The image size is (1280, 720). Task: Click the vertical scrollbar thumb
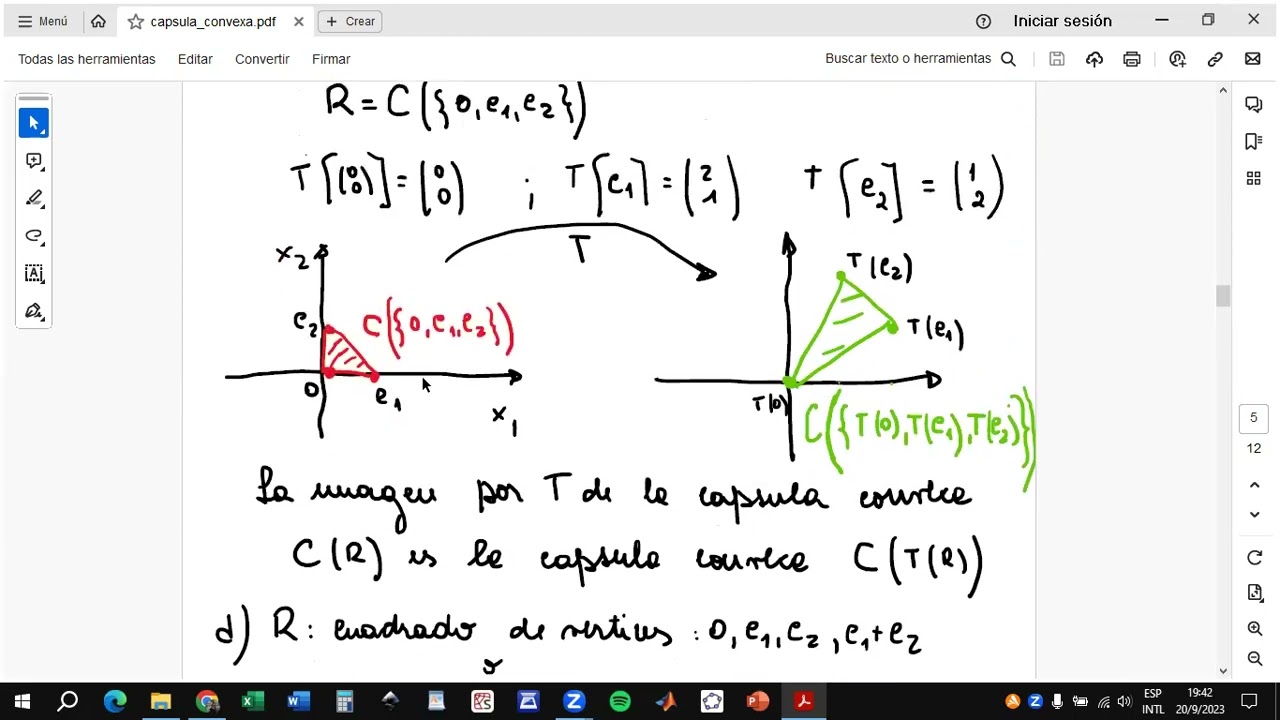[1223, 296]
